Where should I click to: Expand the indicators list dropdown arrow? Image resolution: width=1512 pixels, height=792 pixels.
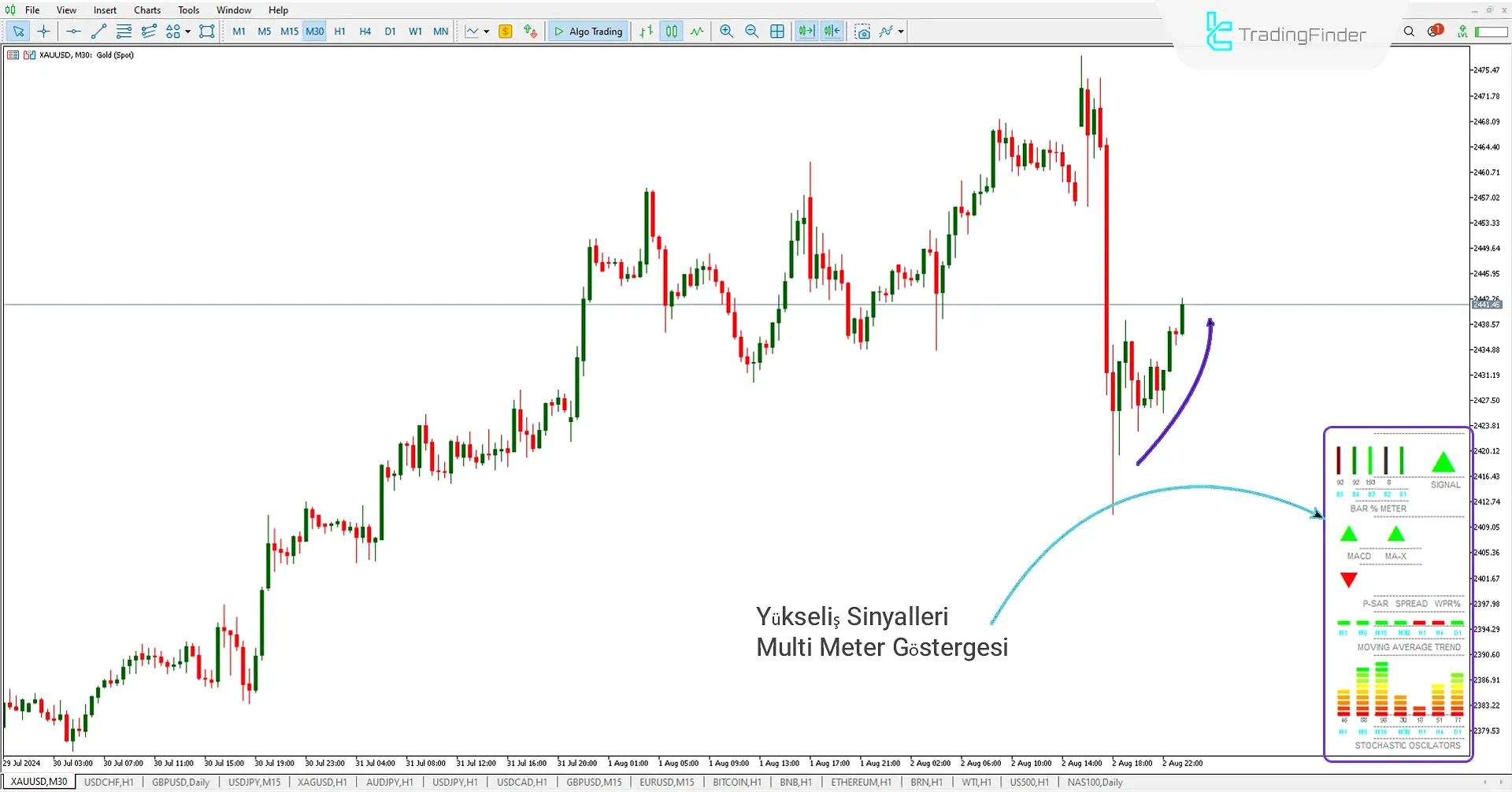coord(901,31)
